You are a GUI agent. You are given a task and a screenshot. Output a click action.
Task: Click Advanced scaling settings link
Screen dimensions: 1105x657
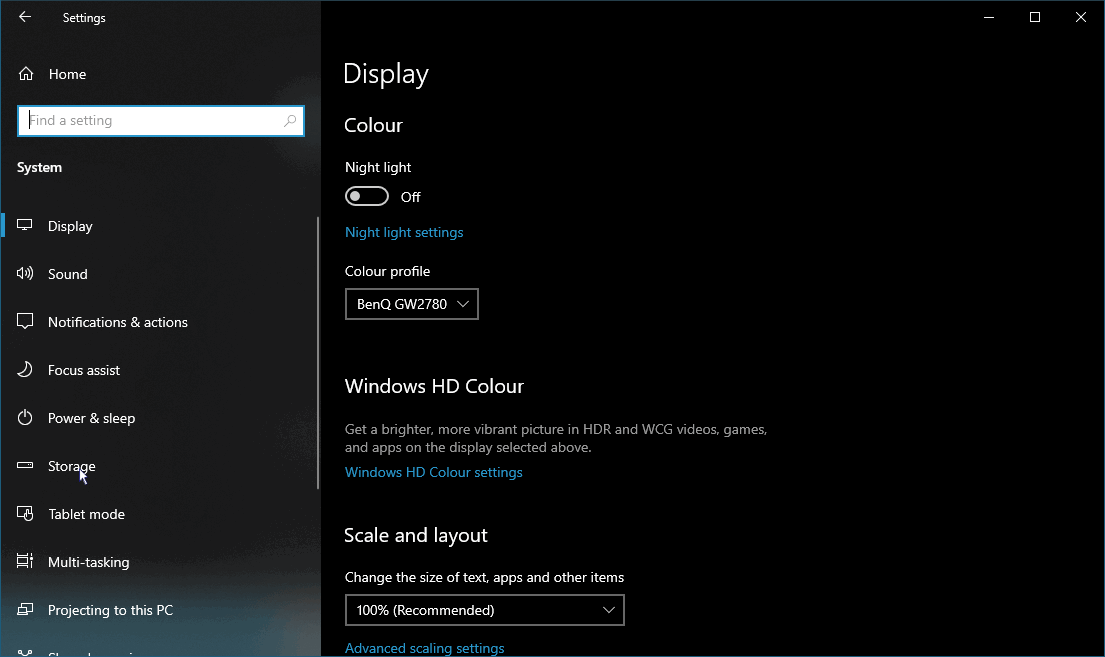(424, 648)
